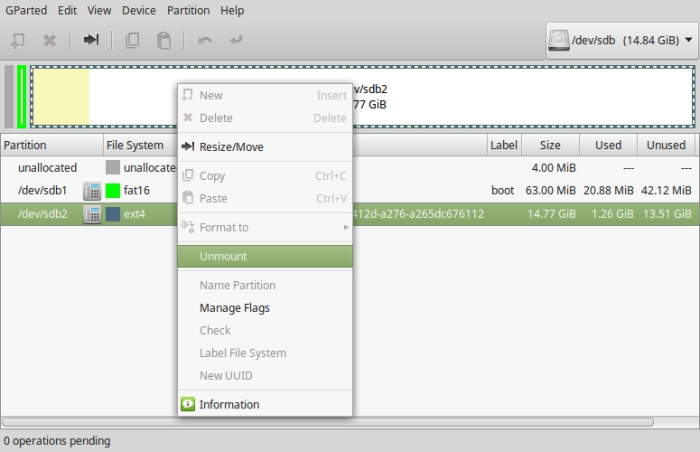This screenshot has width=700, height=452.
Task: Select the unallocated partition row
Action: [x=350, y=168]
